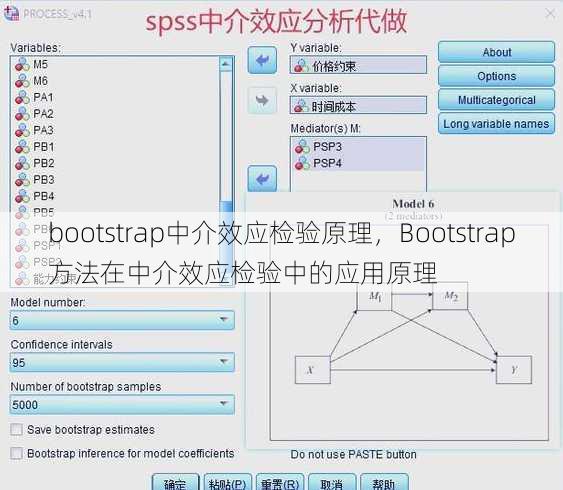Click Long variable names button
The image size is (563, 490).
(x=496, y=124)
